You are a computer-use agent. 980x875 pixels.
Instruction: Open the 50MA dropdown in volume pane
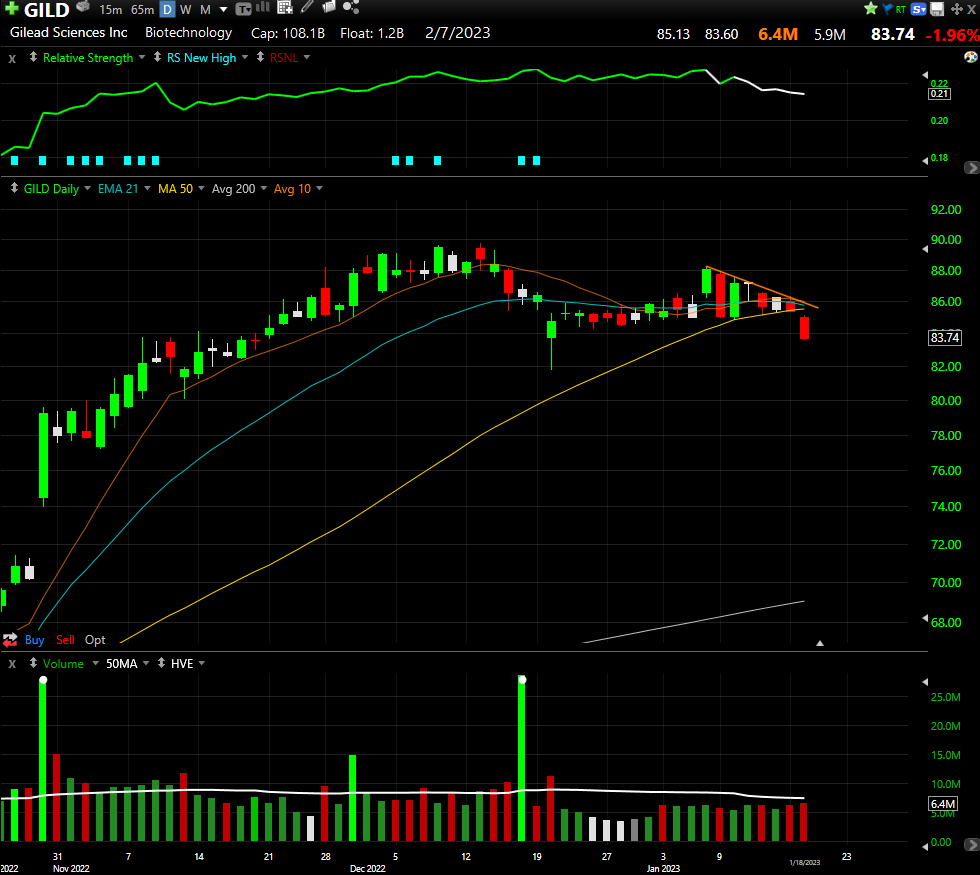coord(146,663)
